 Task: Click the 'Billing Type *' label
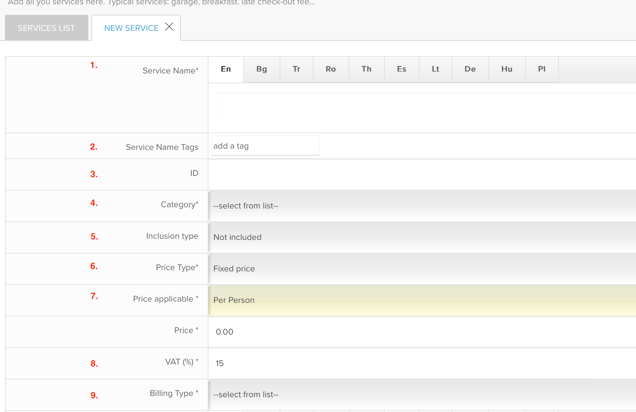tap(174, 393)
